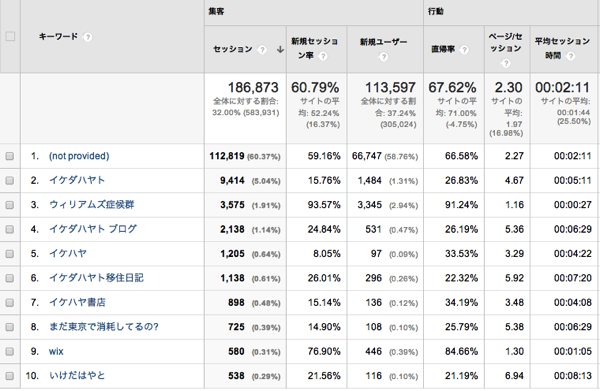This screenshot has height=391, width=600.
Task: Click sessions value 112,819
Action: click(x=227, y=156)
